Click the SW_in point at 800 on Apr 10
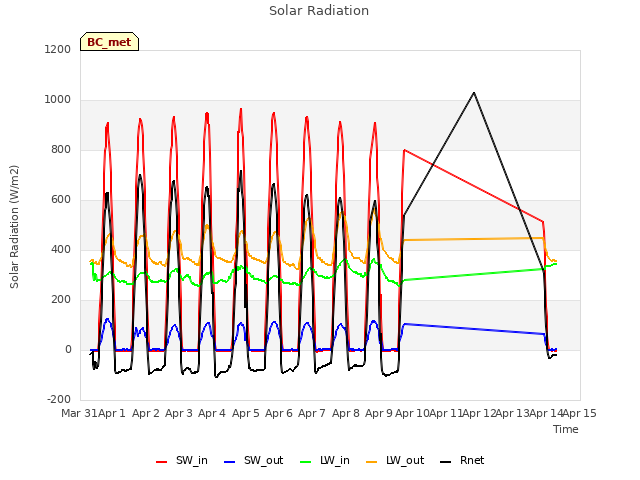The image size is (640, 480). point(404,150)
